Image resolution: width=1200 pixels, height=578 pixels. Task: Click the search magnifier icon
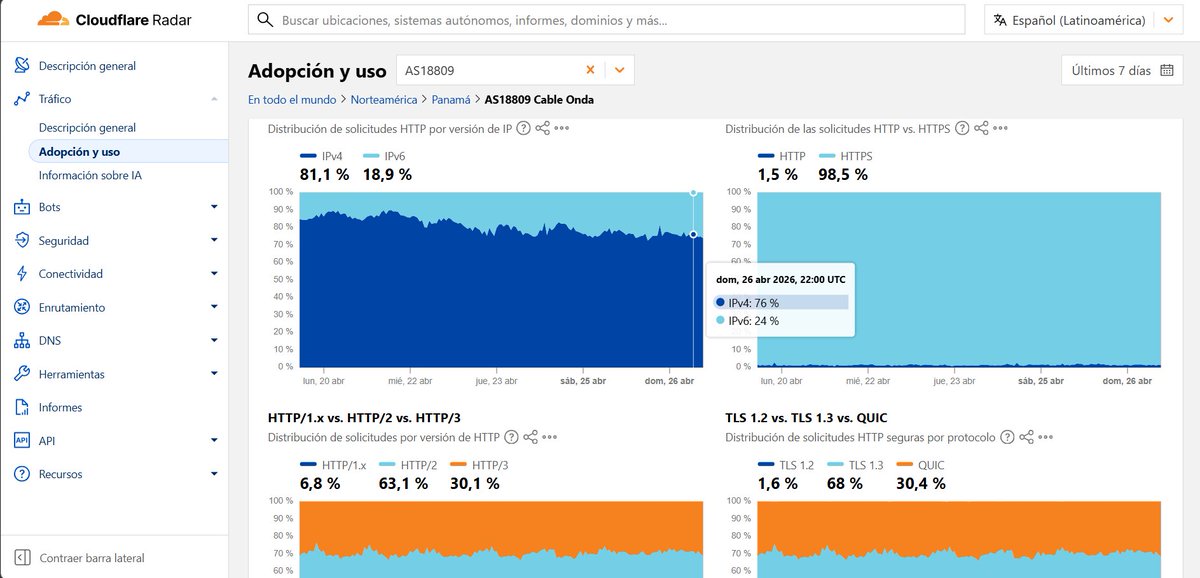click(265, 19)
